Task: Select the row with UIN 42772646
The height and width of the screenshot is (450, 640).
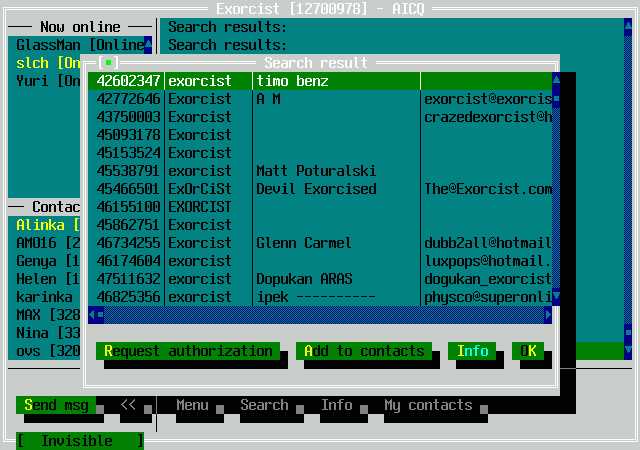Action: (320, 99)
